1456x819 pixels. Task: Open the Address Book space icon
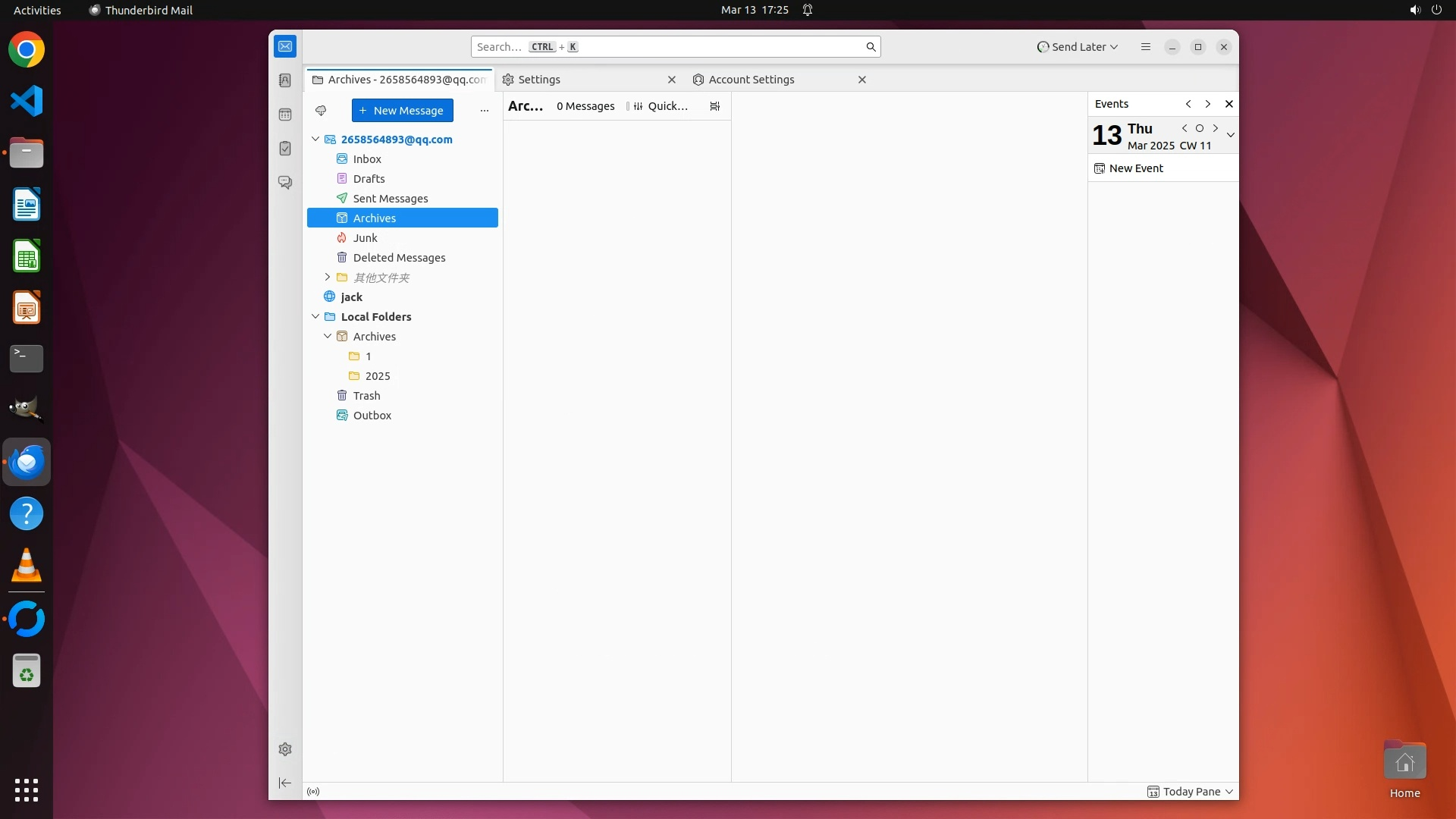(285, 80)
